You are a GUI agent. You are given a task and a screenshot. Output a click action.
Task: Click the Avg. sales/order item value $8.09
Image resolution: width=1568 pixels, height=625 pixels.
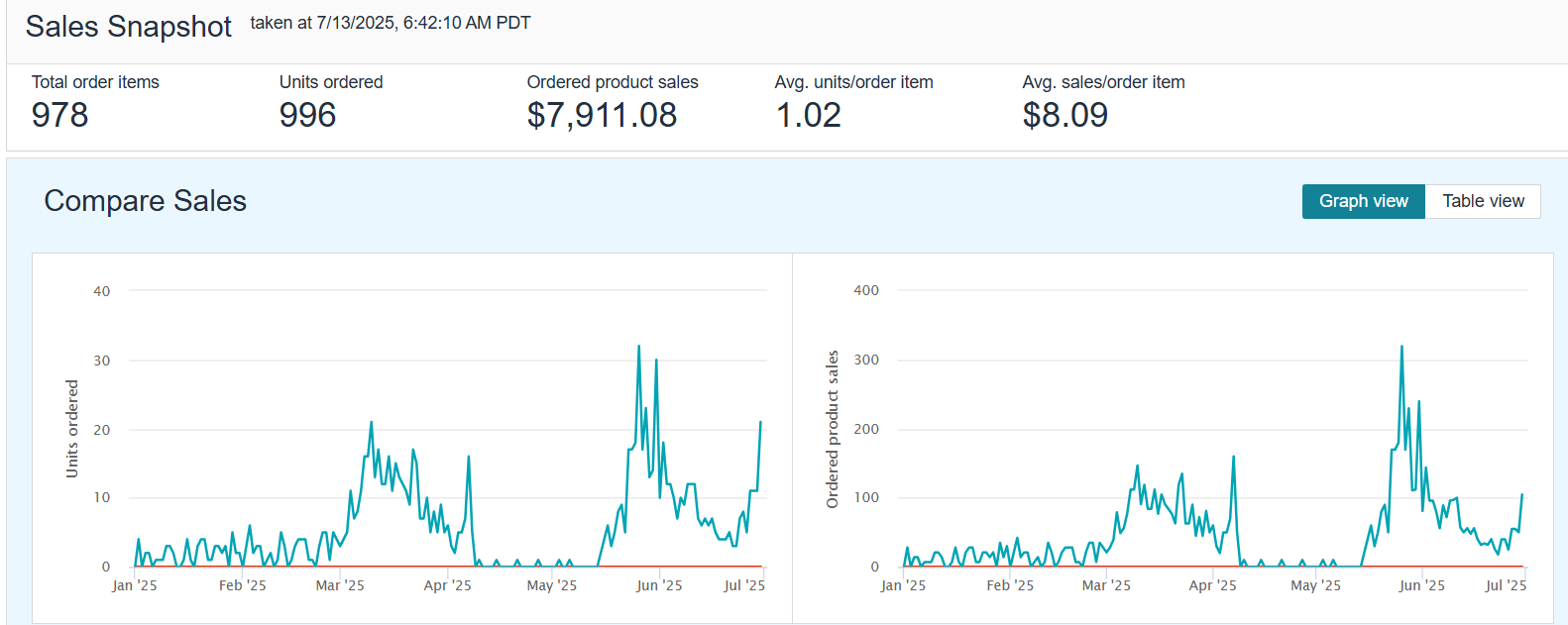(x=1064, y=115)
